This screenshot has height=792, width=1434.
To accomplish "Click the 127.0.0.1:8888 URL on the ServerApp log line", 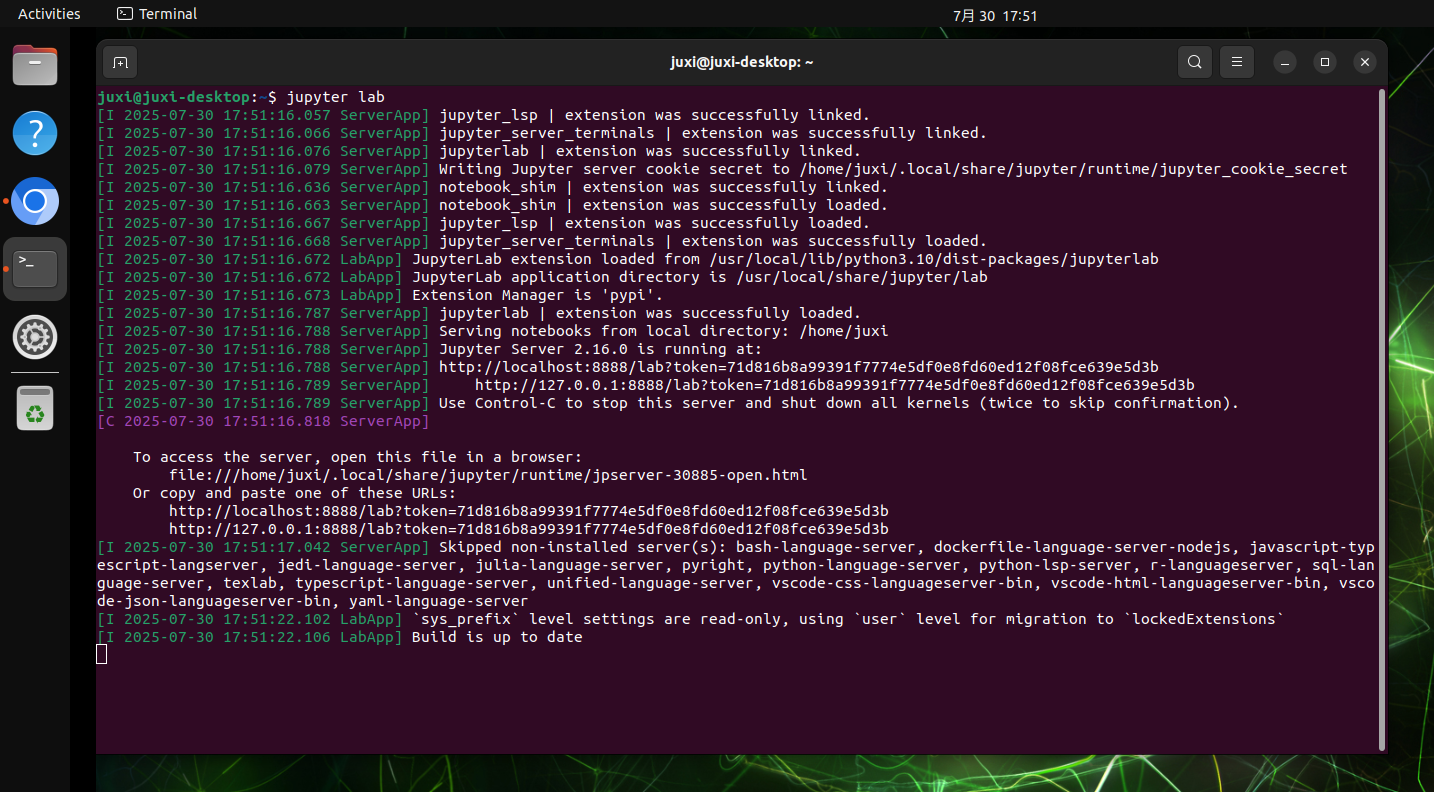I will click(835, 385).
